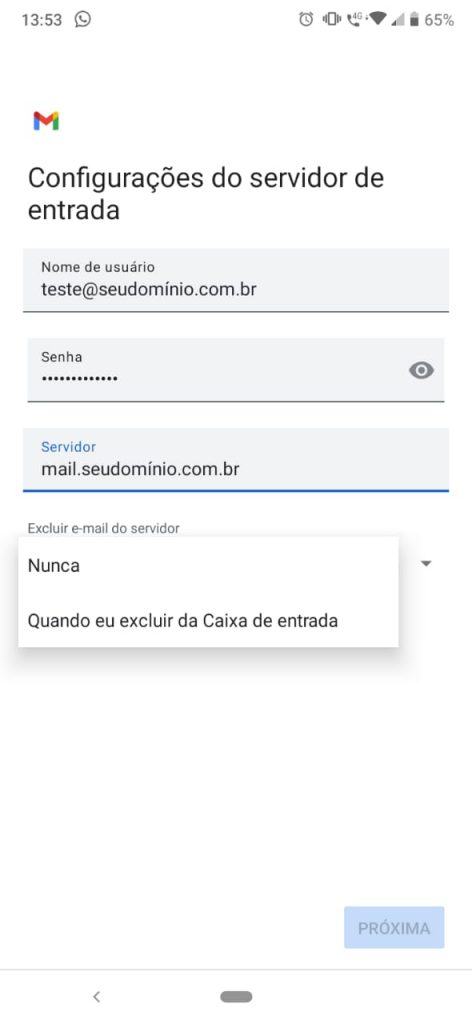Show password with the eye icon
The image size is (472, 1024).
click(421, 370)
